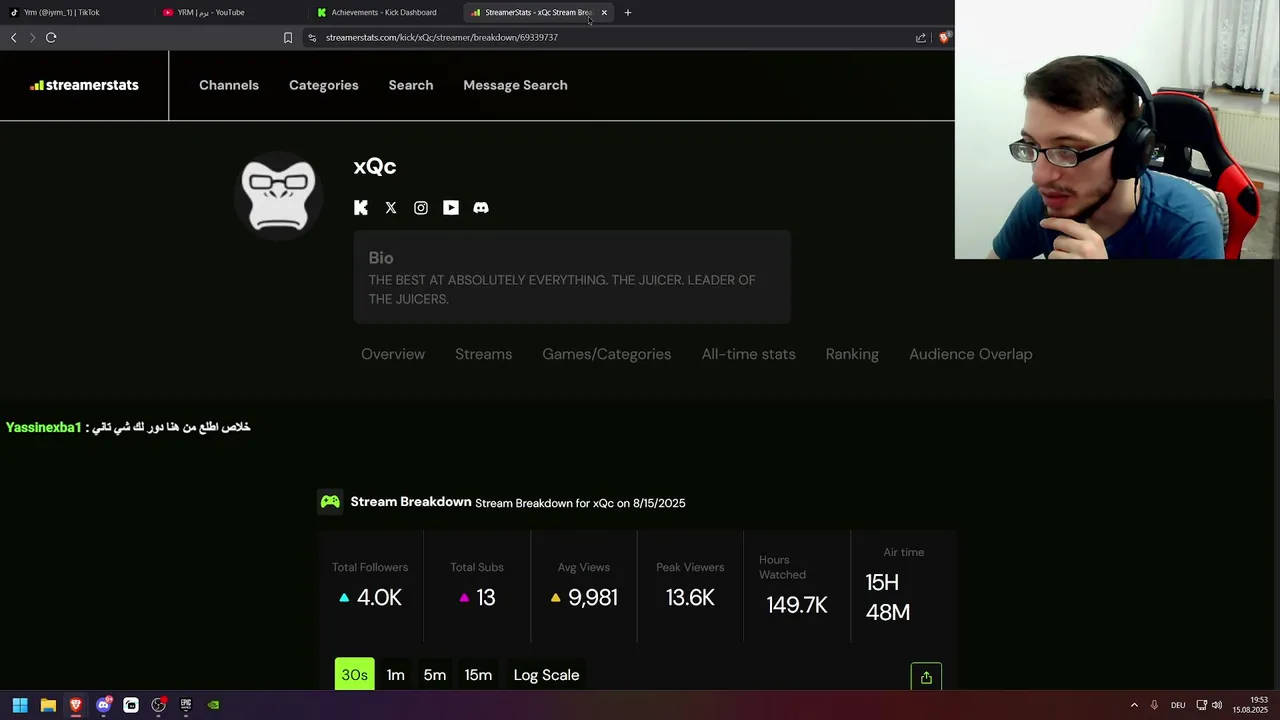
Task: Open NVIDIA app from taskbar
Action: pos(213,705)
